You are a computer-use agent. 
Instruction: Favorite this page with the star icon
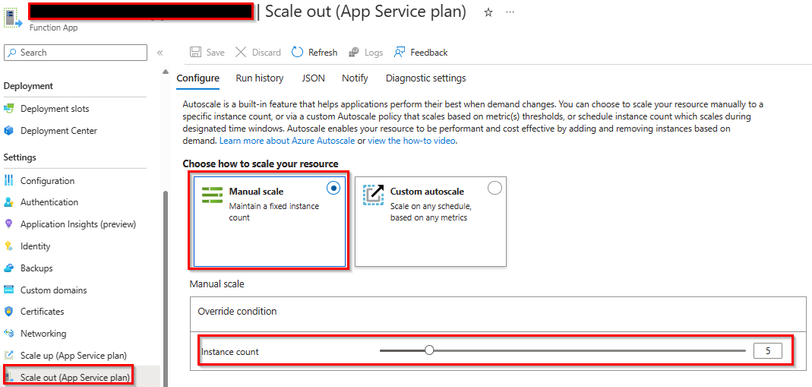tap(488, 13)
